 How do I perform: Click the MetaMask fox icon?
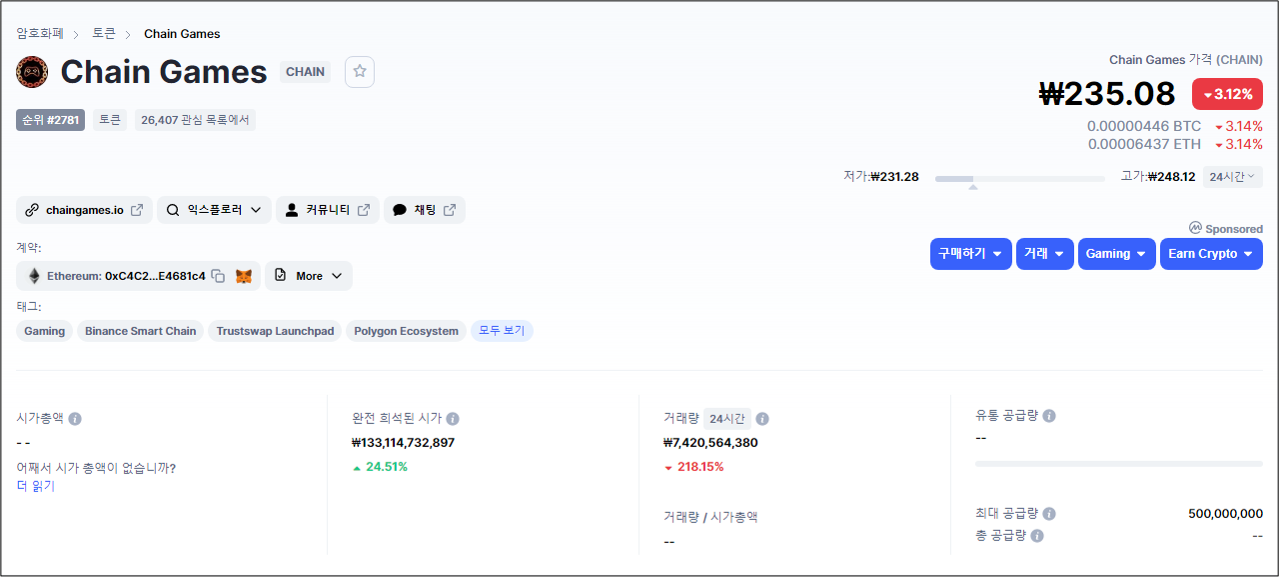(244, 276)
